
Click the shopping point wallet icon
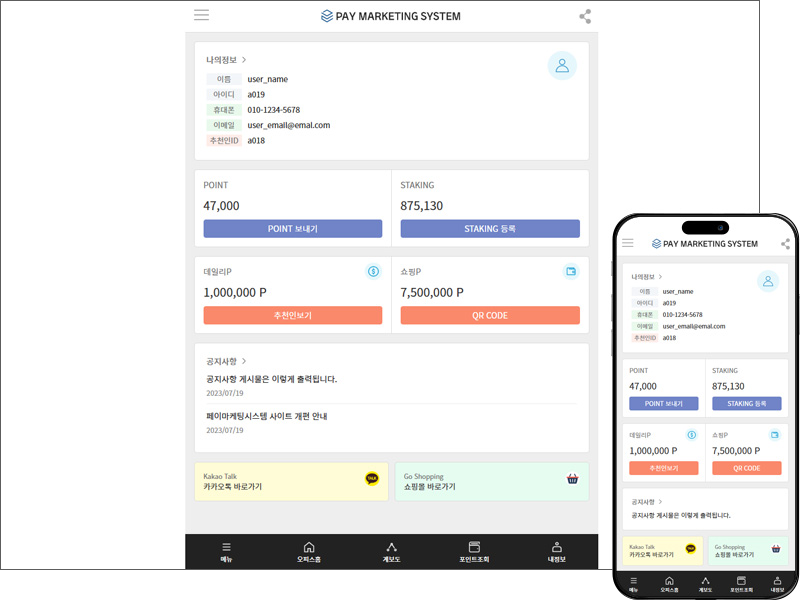pyautogui.click(x=570, y=271)
